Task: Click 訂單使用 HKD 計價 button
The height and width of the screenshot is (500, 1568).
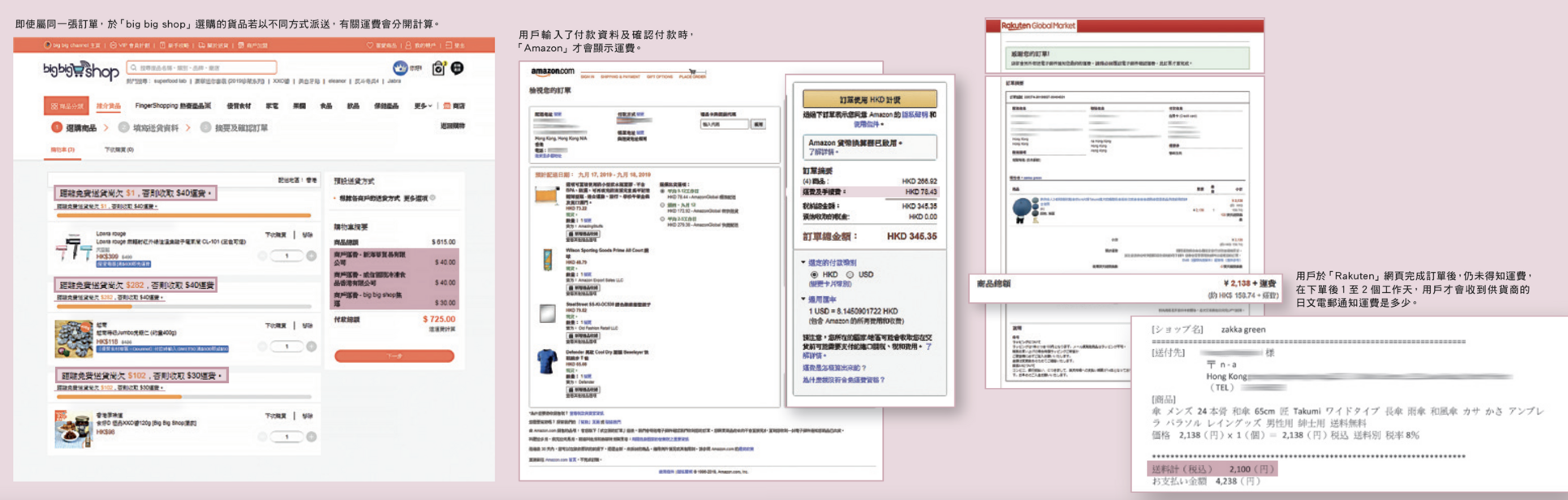Action: [869, 99]
